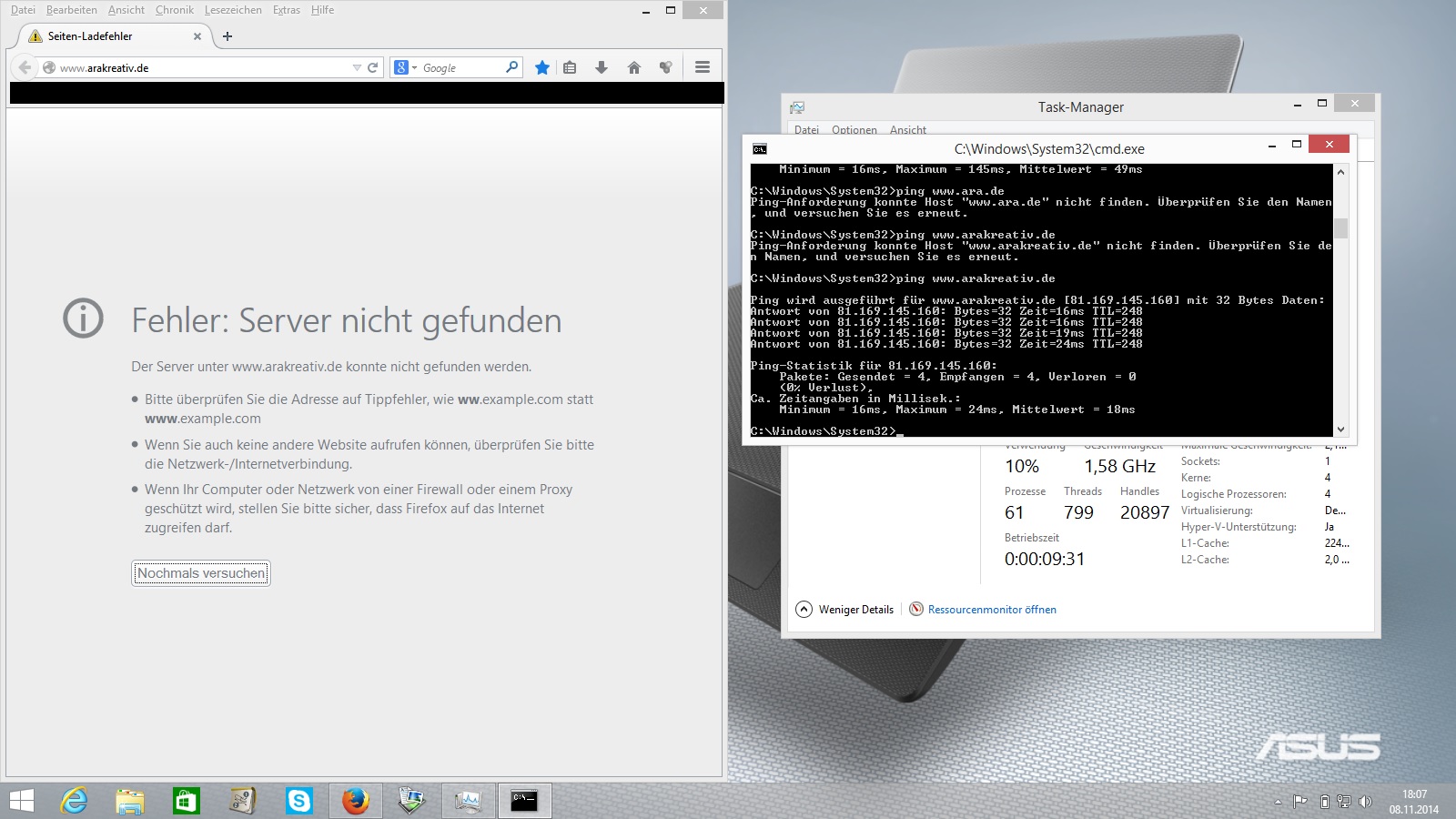Open the Windows Store taskbar icon
1456x819 pixels.
(187, 801)
